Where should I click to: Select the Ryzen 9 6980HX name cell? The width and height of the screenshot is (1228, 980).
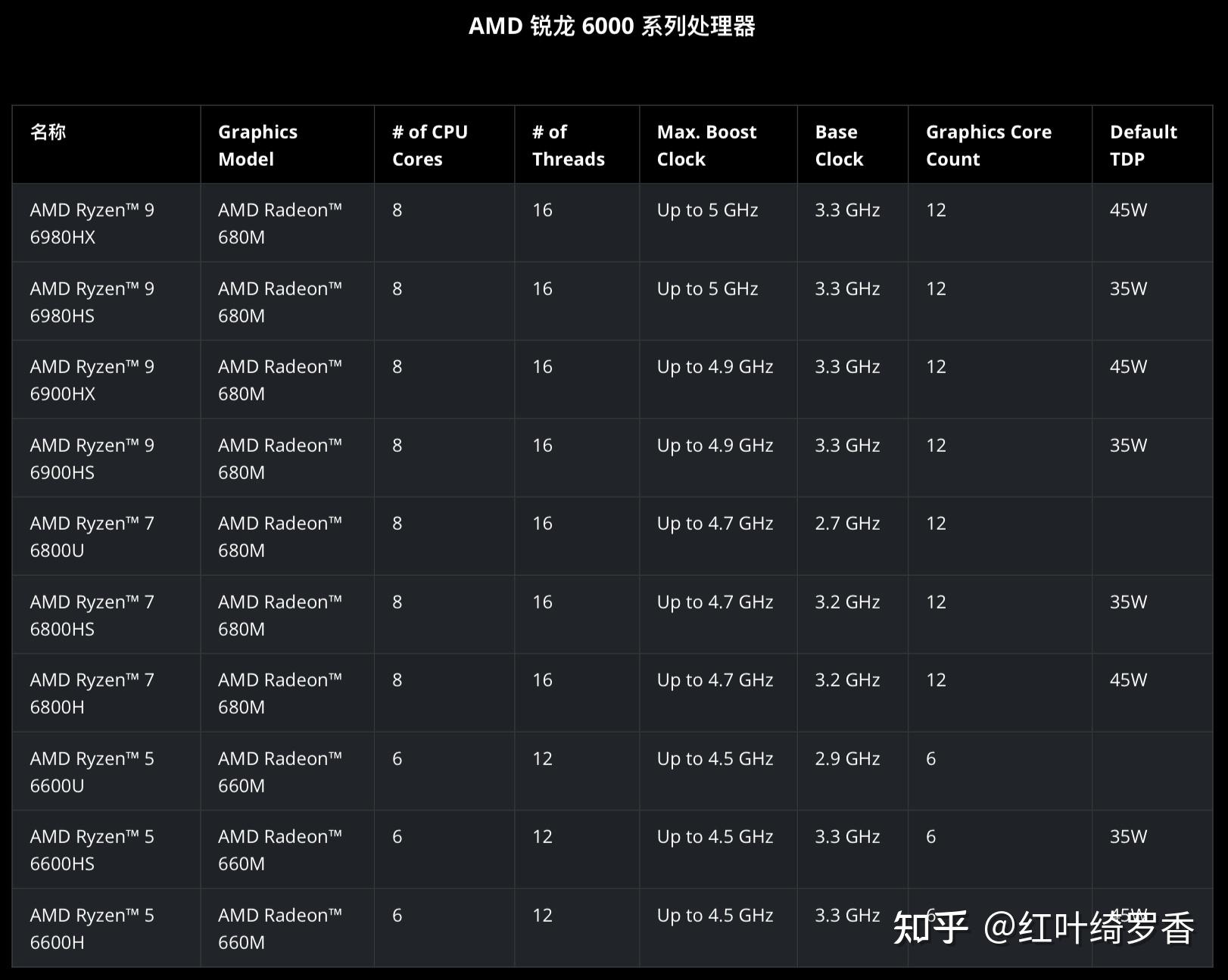coord(92,223)
